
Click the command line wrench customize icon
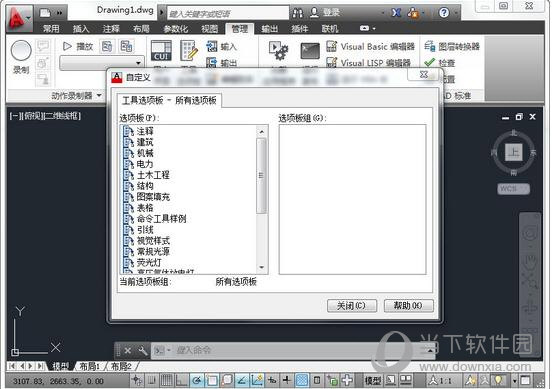click(143, 351)
